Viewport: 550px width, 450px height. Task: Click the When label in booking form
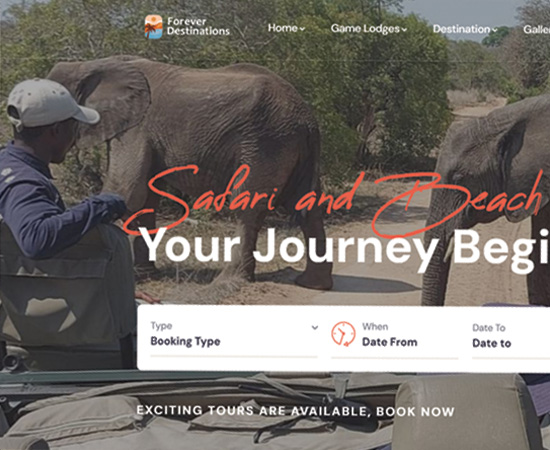click(375, 327)
